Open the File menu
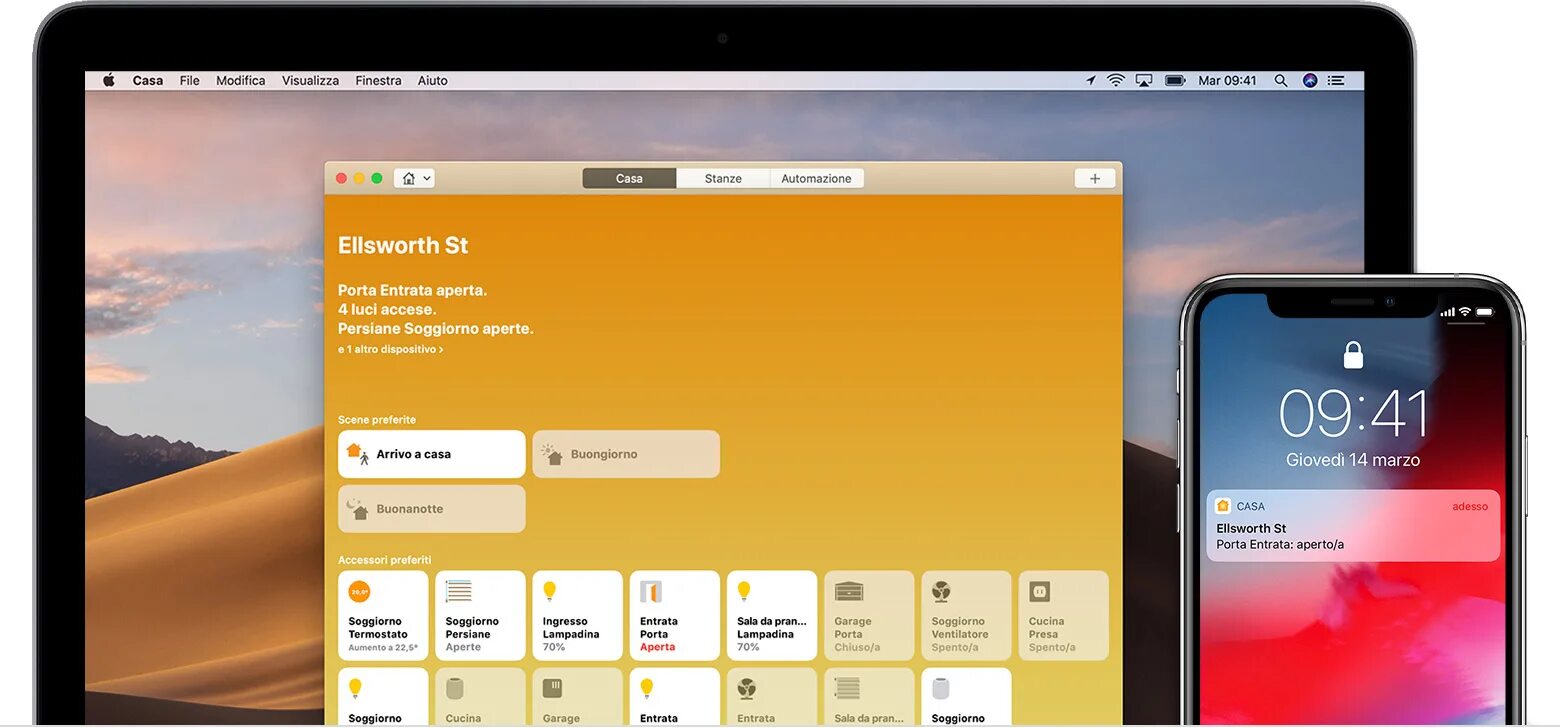The image size is (1560, 728). pyautogui.click(x=190, y=80)
